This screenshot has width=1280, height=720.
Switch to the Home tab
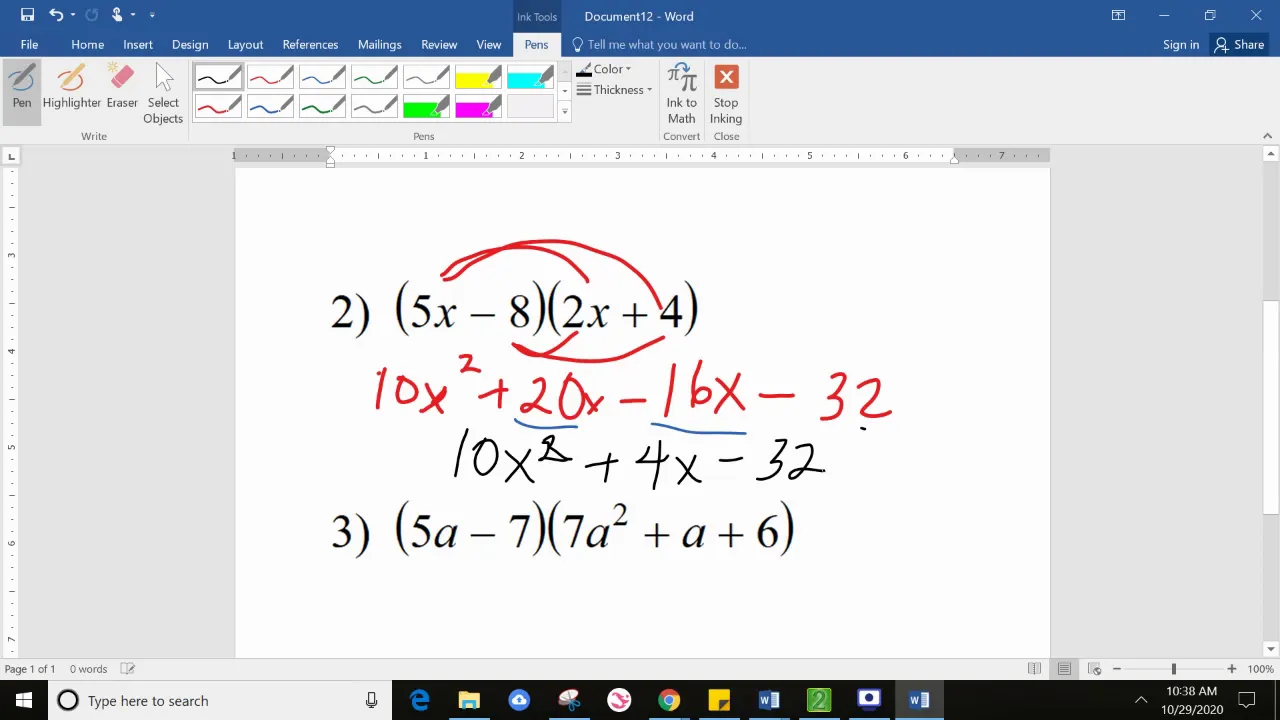pos(87,44)
